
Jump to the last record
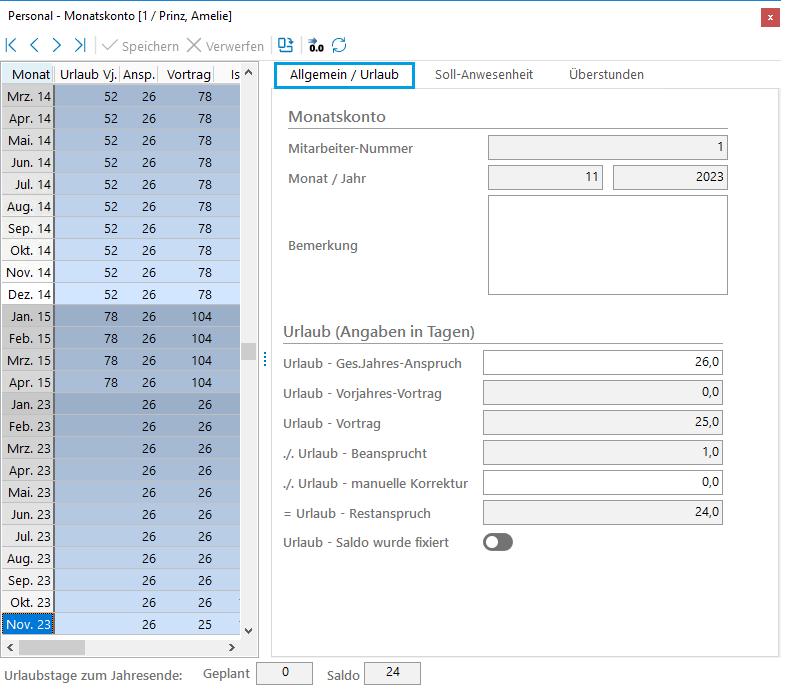click(80, 45)
